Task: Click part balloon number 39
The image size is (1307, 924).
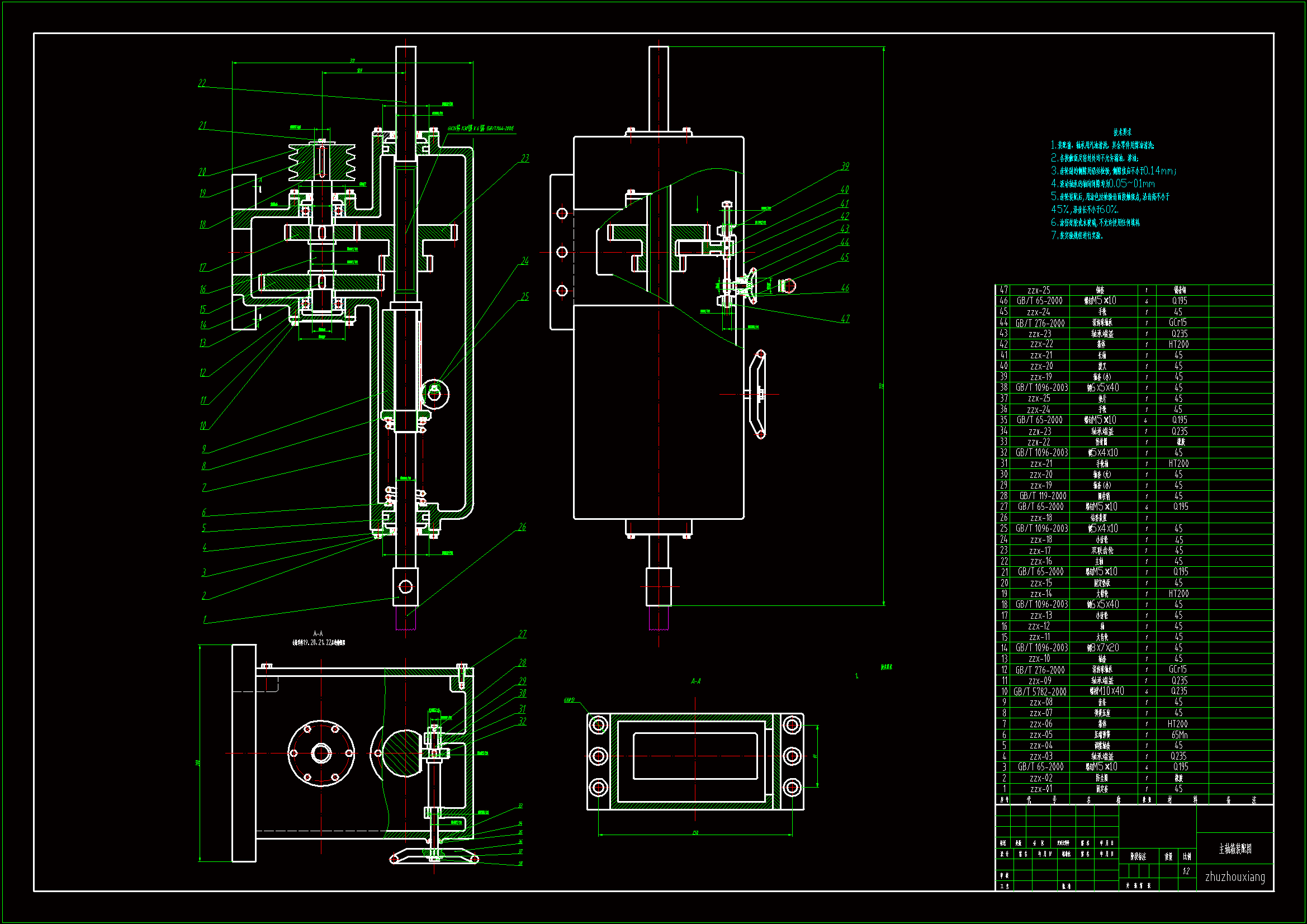Action: click(845, 166)
